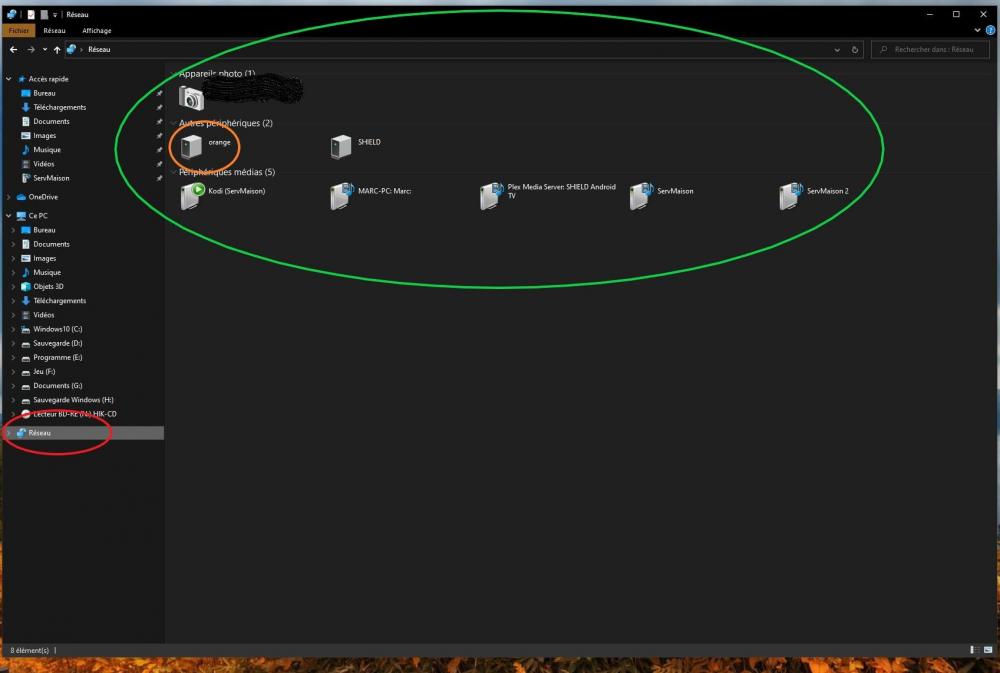The width and height of the screenshot is (1000, 673).
Task: Open Musique in Accès rapide
Action: point(47,149)
